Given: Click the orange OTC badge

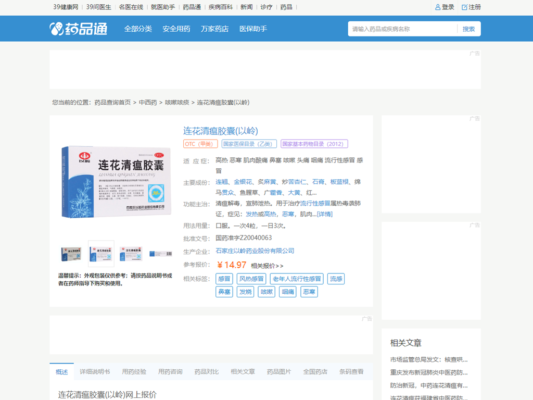Looking at the screenshot, I should [x=200, y=144].
